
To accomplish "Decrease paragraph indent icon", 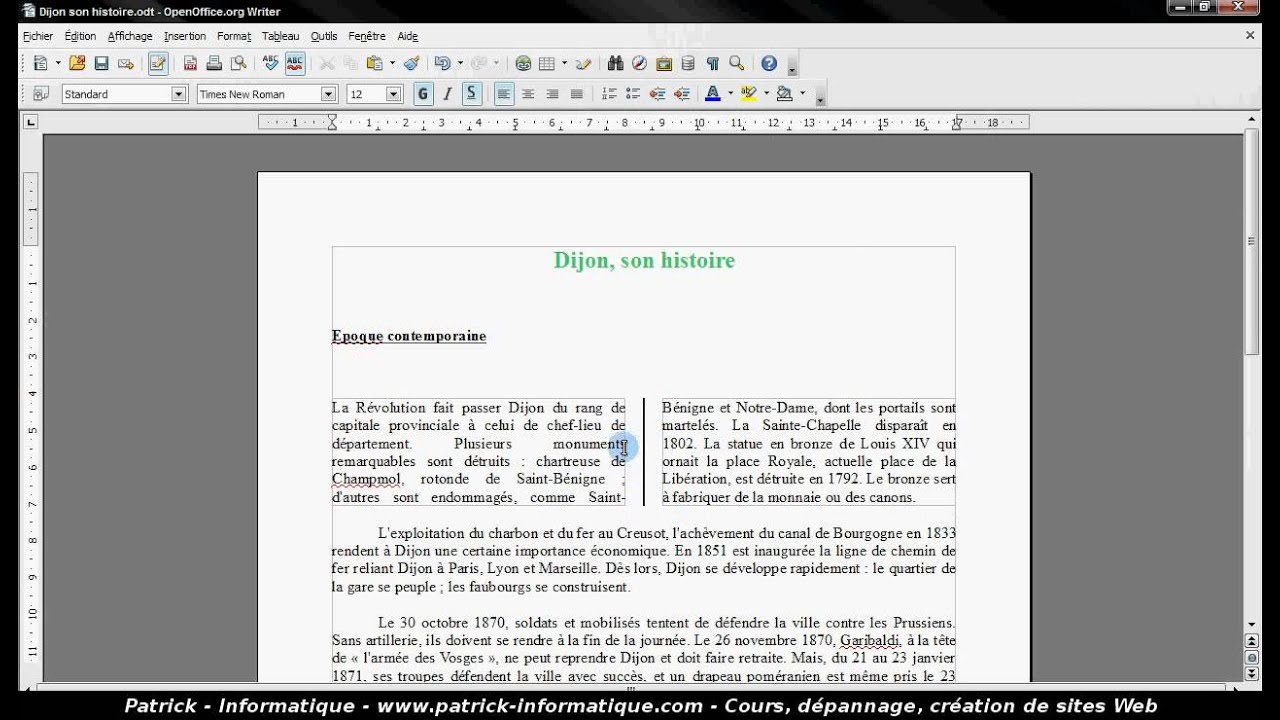I will pyautogui.click(x=658, y=94).
